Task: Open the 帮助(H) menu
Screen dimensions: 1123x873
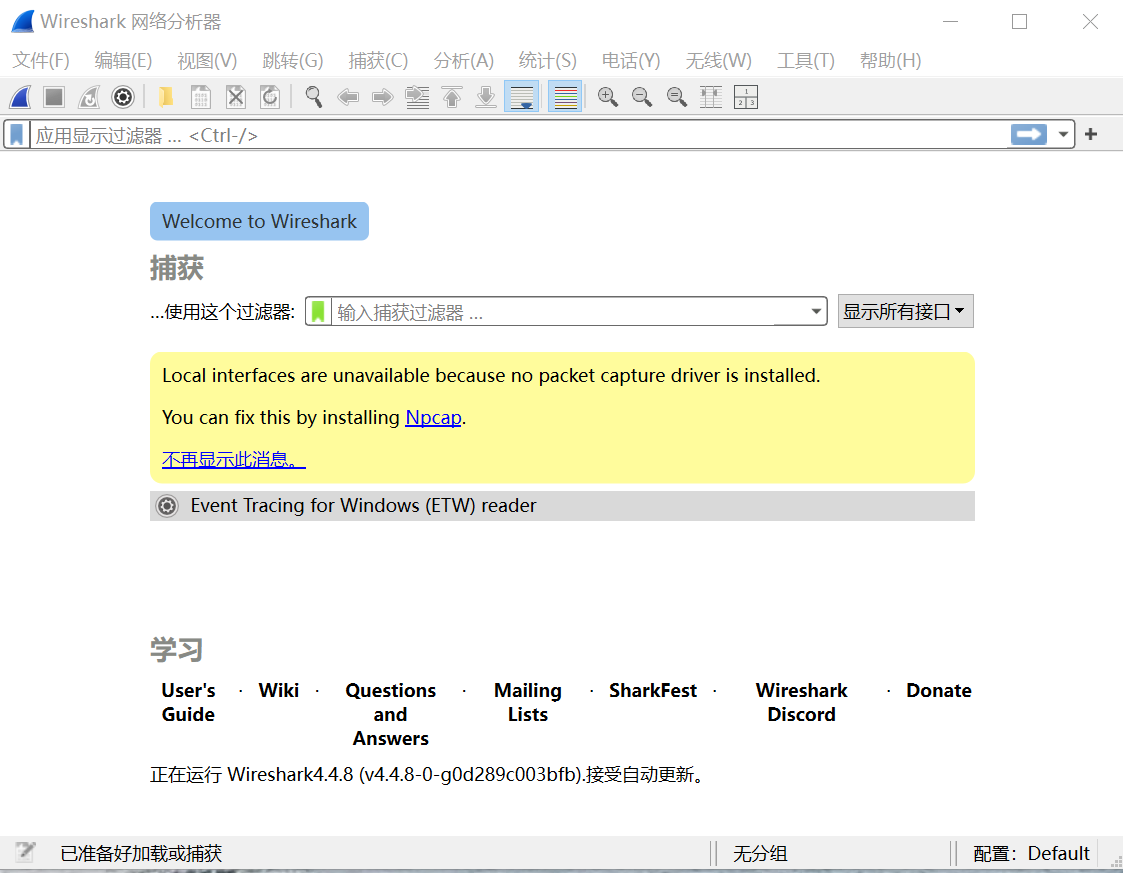Action: tap(890, 60)
